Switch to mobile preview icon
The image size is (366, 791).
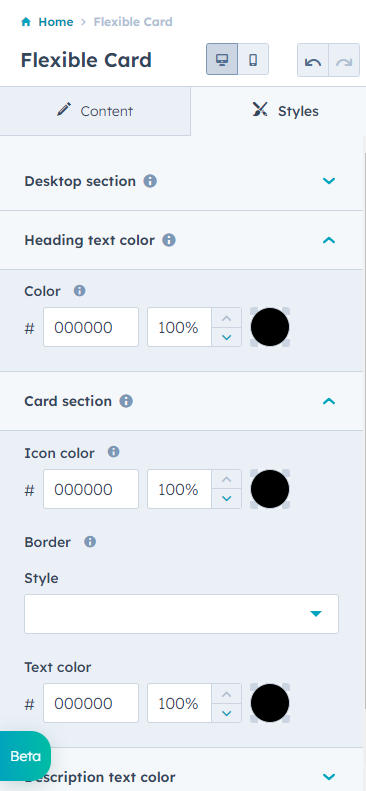pos(253,60)
